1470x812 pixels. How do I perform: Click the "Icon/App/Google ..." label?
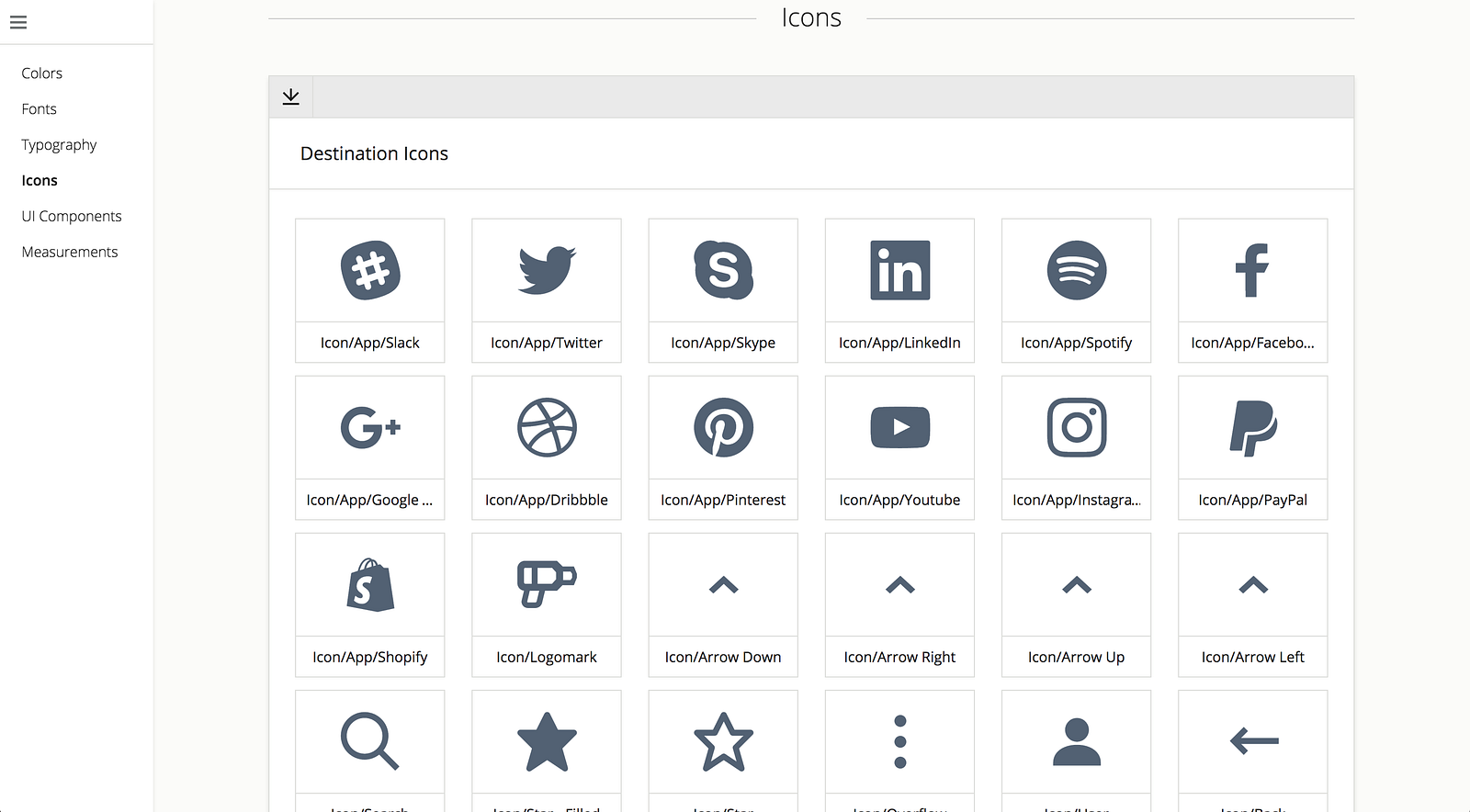(x=369, y=500)
